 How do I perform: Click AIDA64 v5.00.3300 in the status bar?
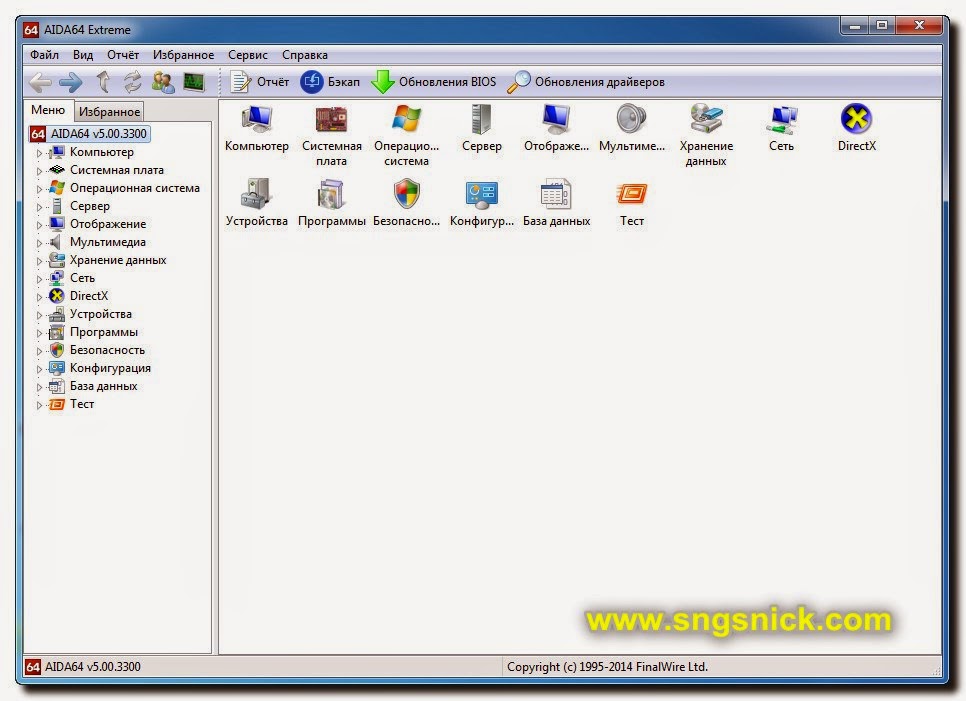tap(92, 667)
